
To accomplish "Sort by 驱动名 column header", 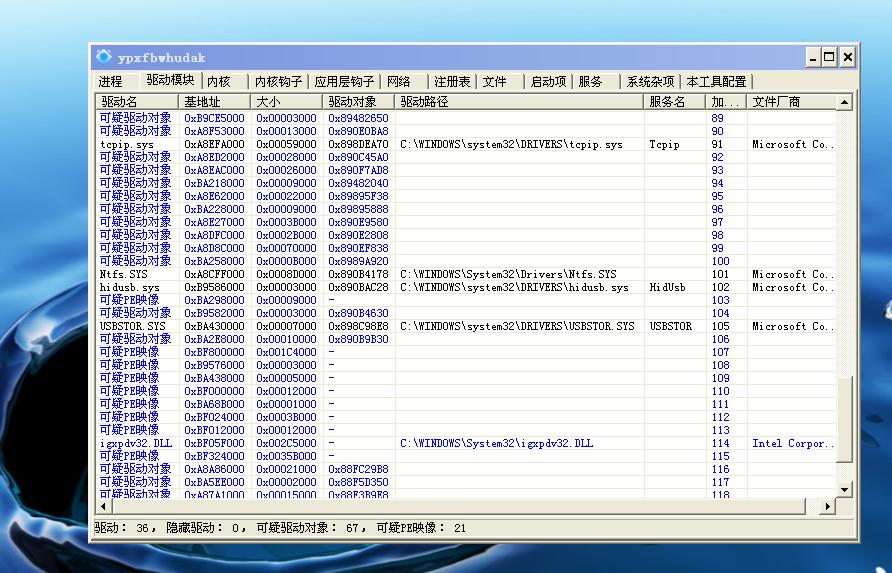I will pos(137,102).
